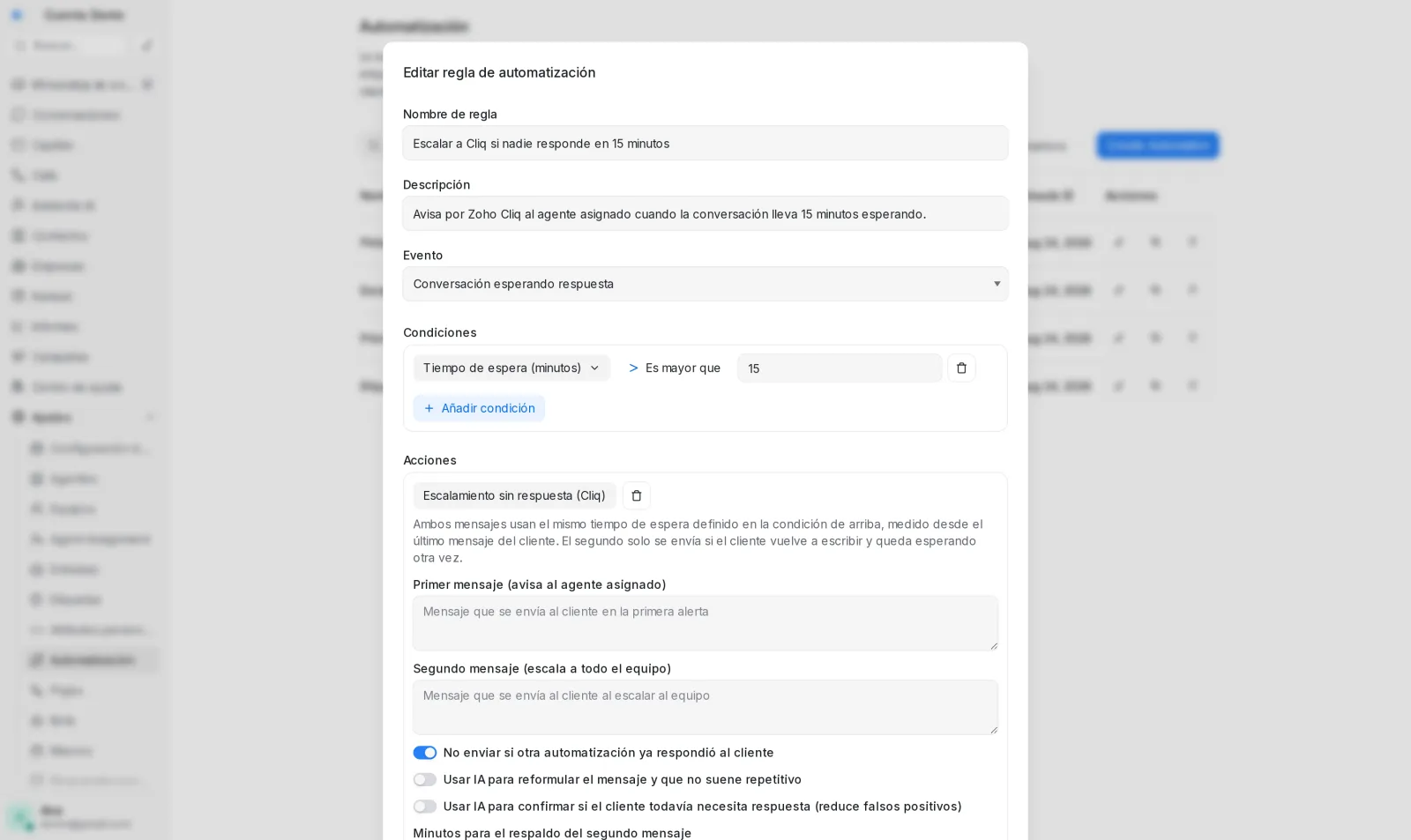Open Escalamiento sin respuesta (Cliq) action selector

tap(514, 495)
